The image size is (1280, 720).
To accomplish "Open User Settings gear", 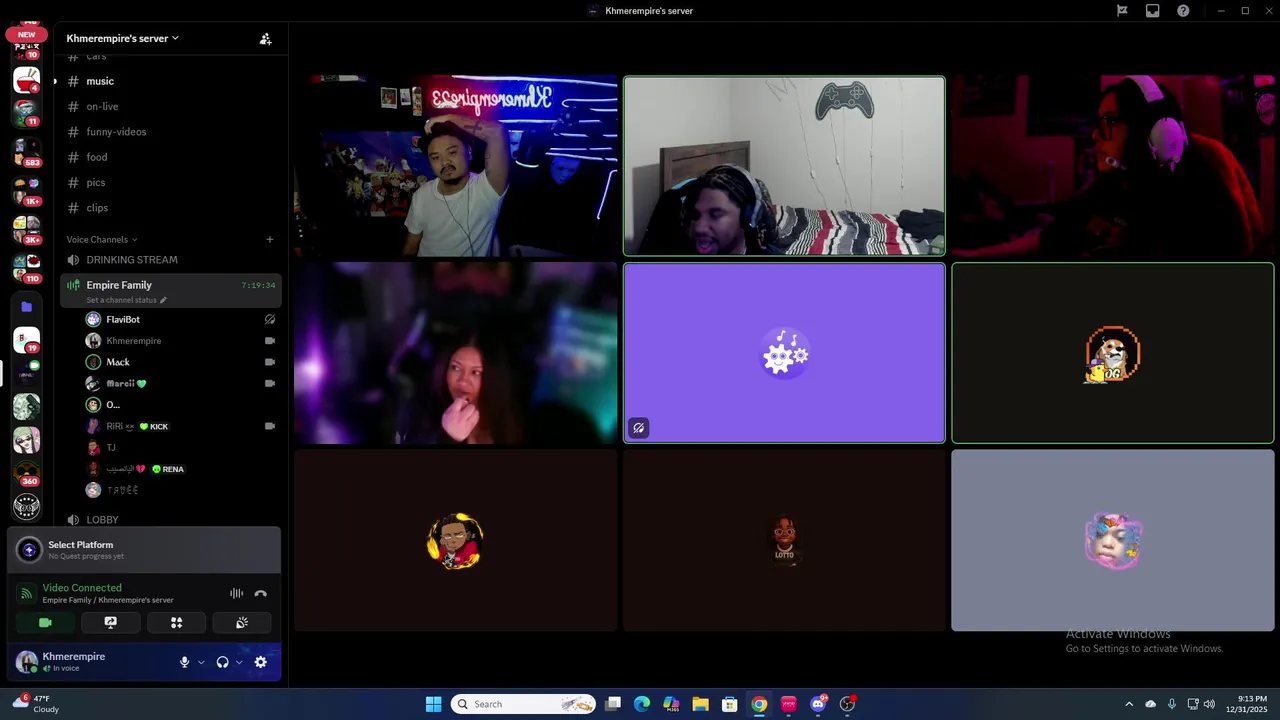I will [261, 662].
